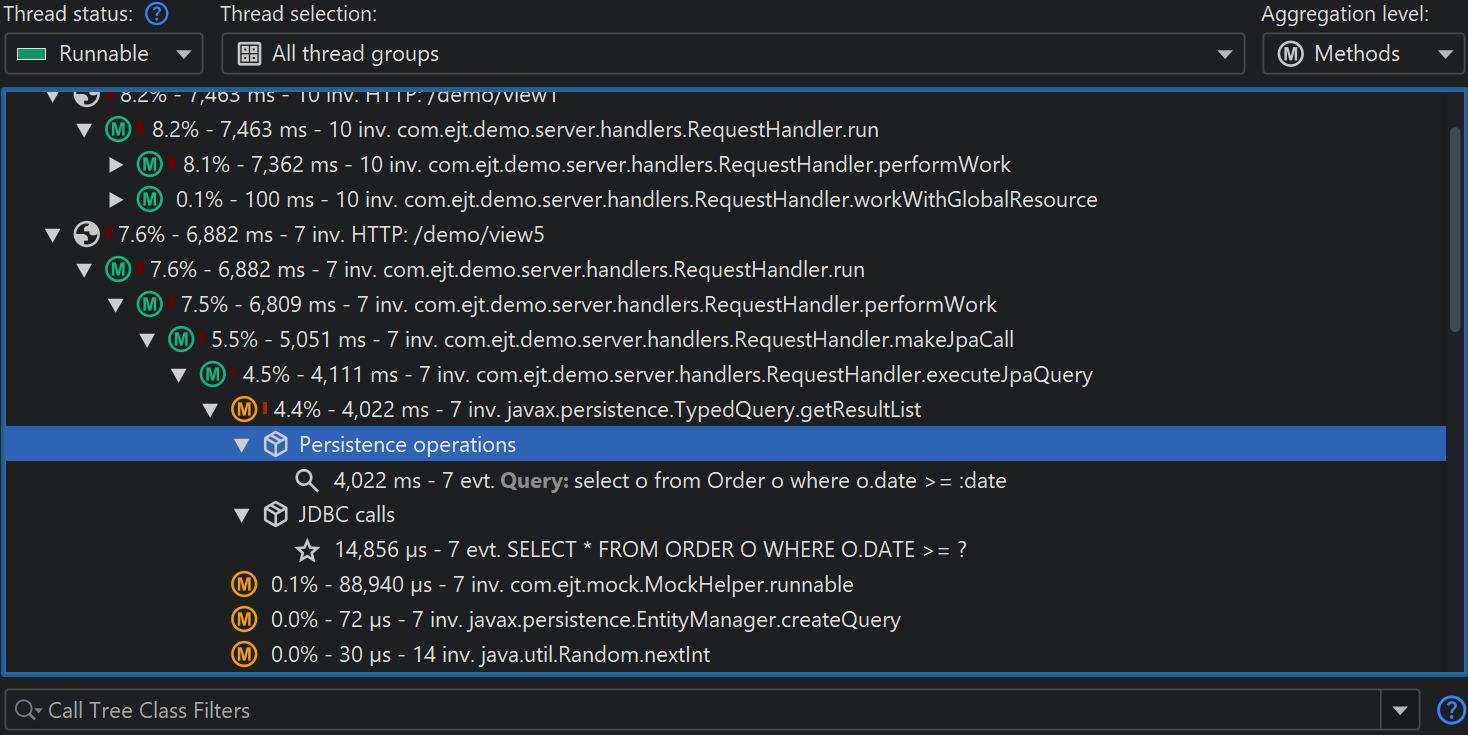1468x735 pixels.
Task: Click orange method icon of EntityManager.createQuery
Action: [x=244, y=619]
